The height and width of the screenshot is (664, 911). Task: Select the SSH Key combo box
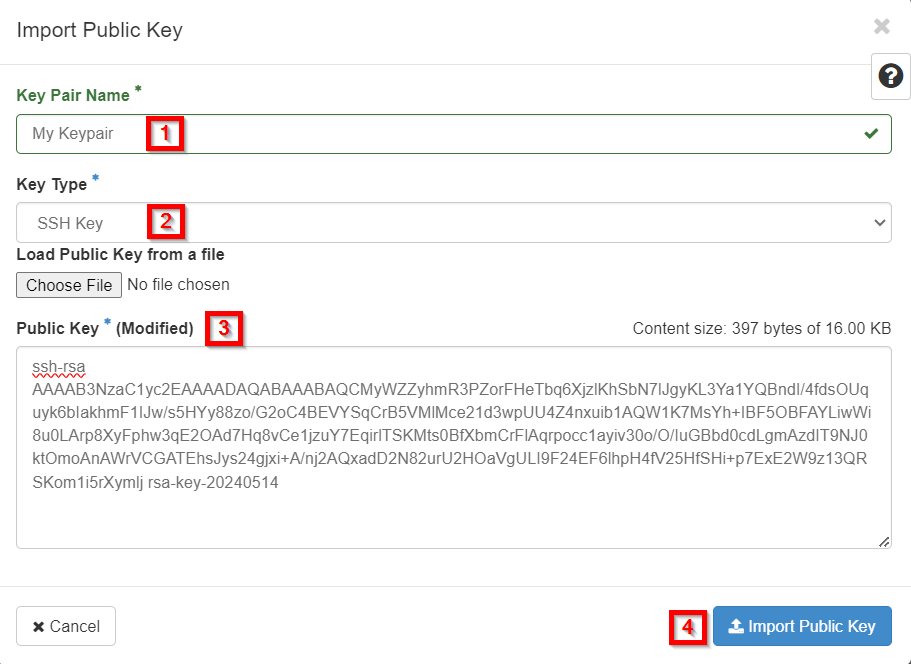[x=454, y=222]
